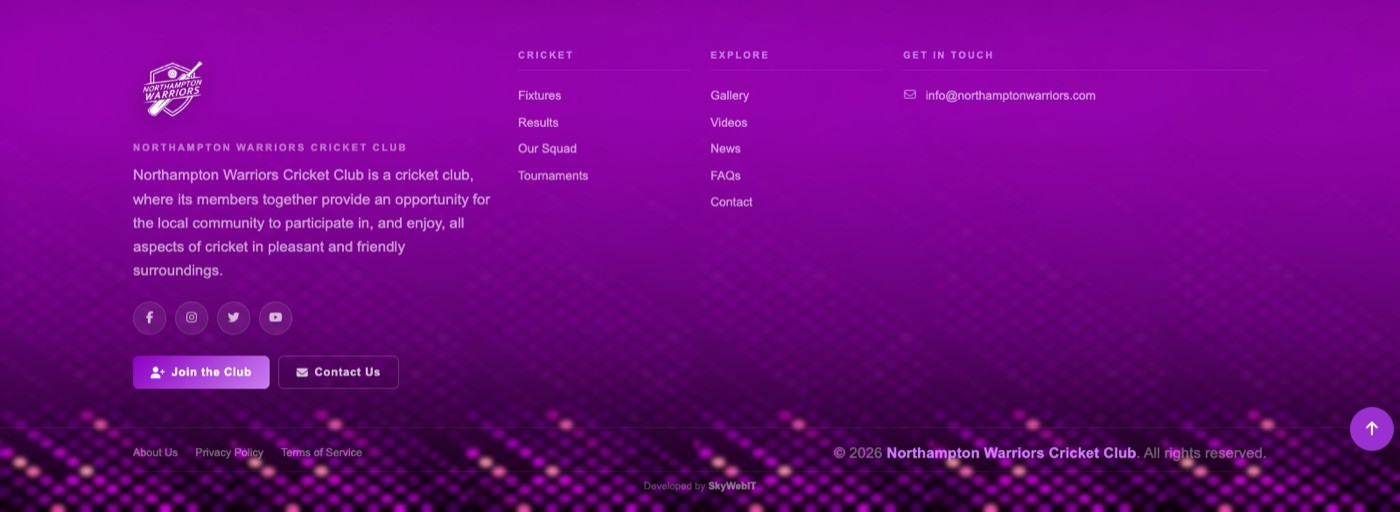Click the info@northamptonwarriors.com email link
The width and height of the screenshot is (1400, 512).
(x=1010, y=96)
